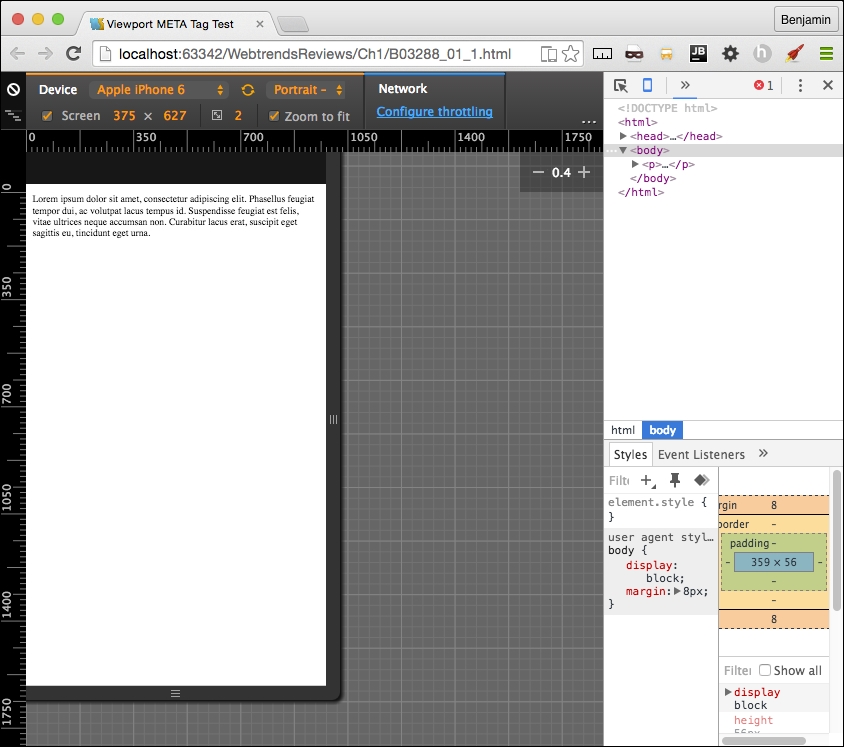844x747 pixels.
Task: Click the JB browser extension icon
Action: [x=698, y=53]
